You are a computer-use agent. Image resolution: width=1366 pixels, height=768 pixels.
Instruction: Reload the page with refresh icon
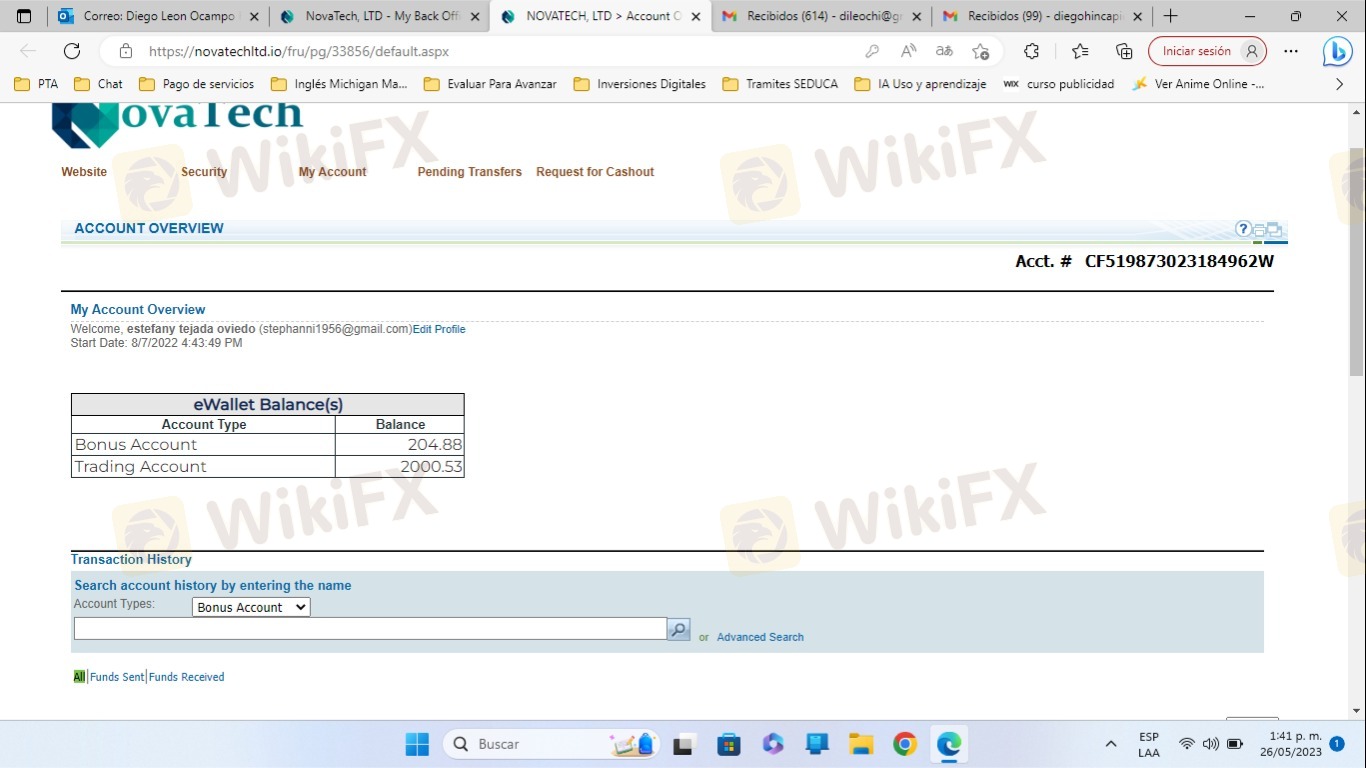click(72, 51)
